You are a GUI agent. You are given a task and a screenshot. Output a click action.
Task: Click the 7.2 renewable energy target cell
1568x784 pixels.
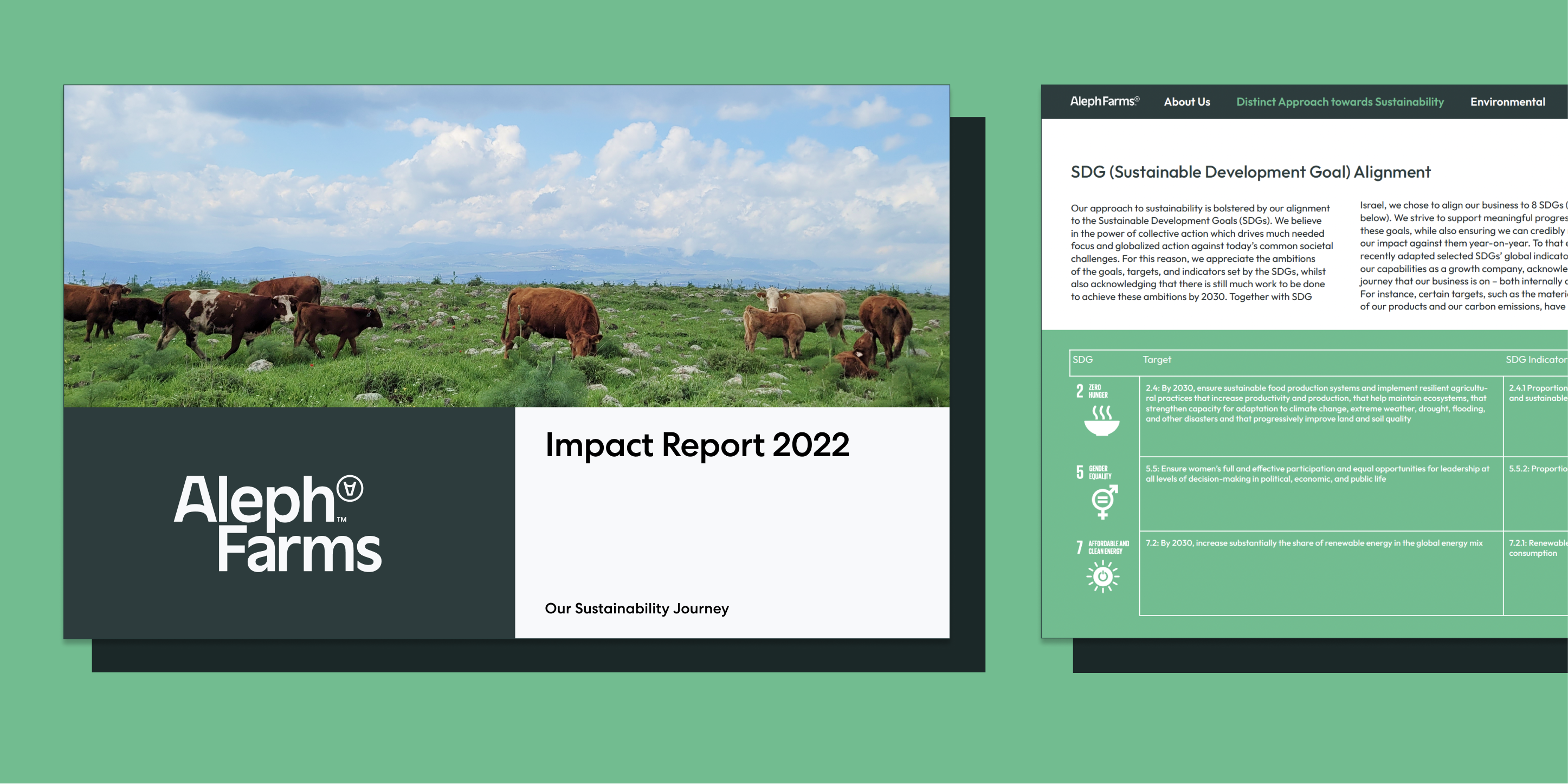pyautogui.click(x=1321, y=573)
